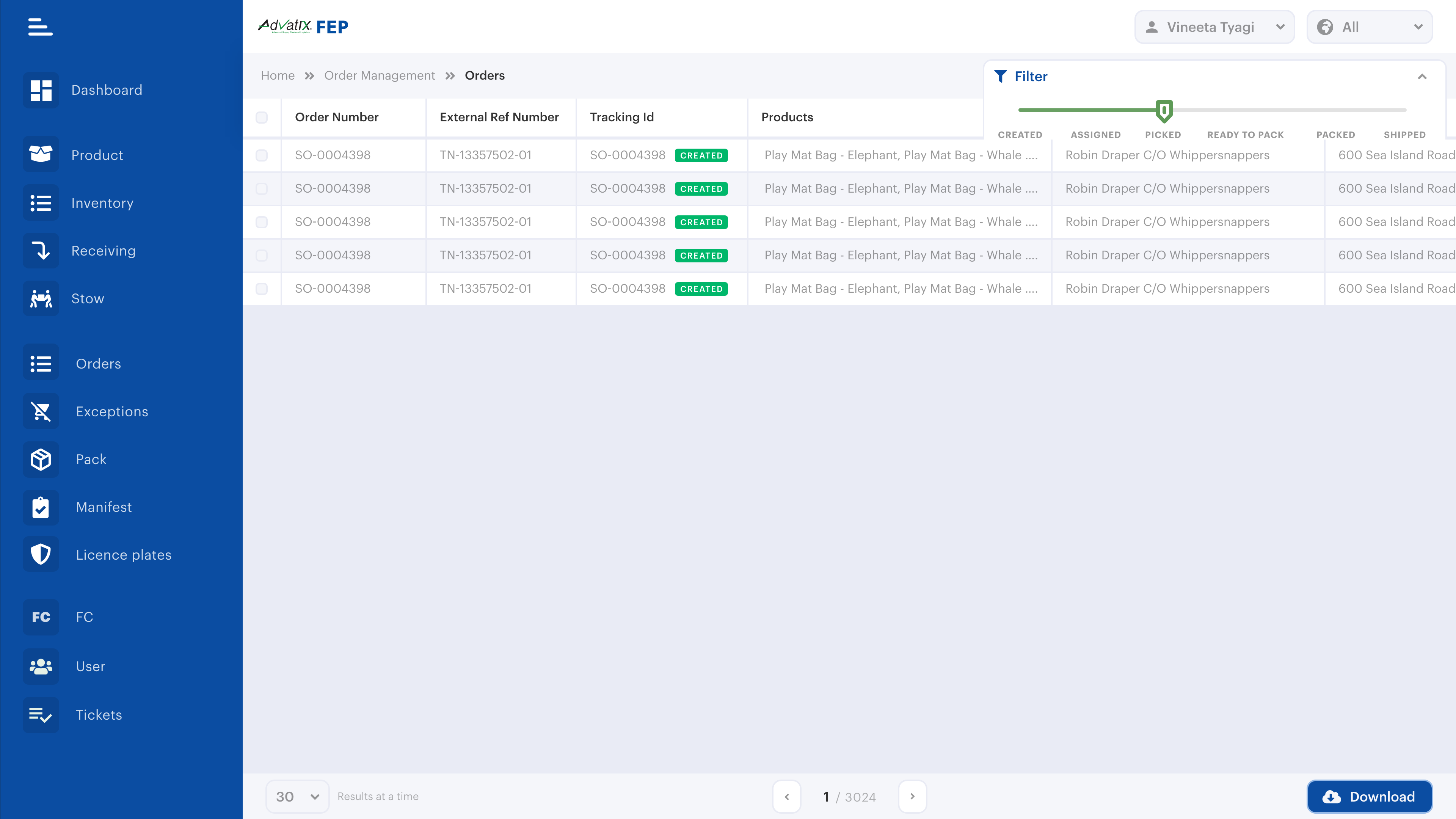Open the Dashboard sidebar icon

click(40, 89)
